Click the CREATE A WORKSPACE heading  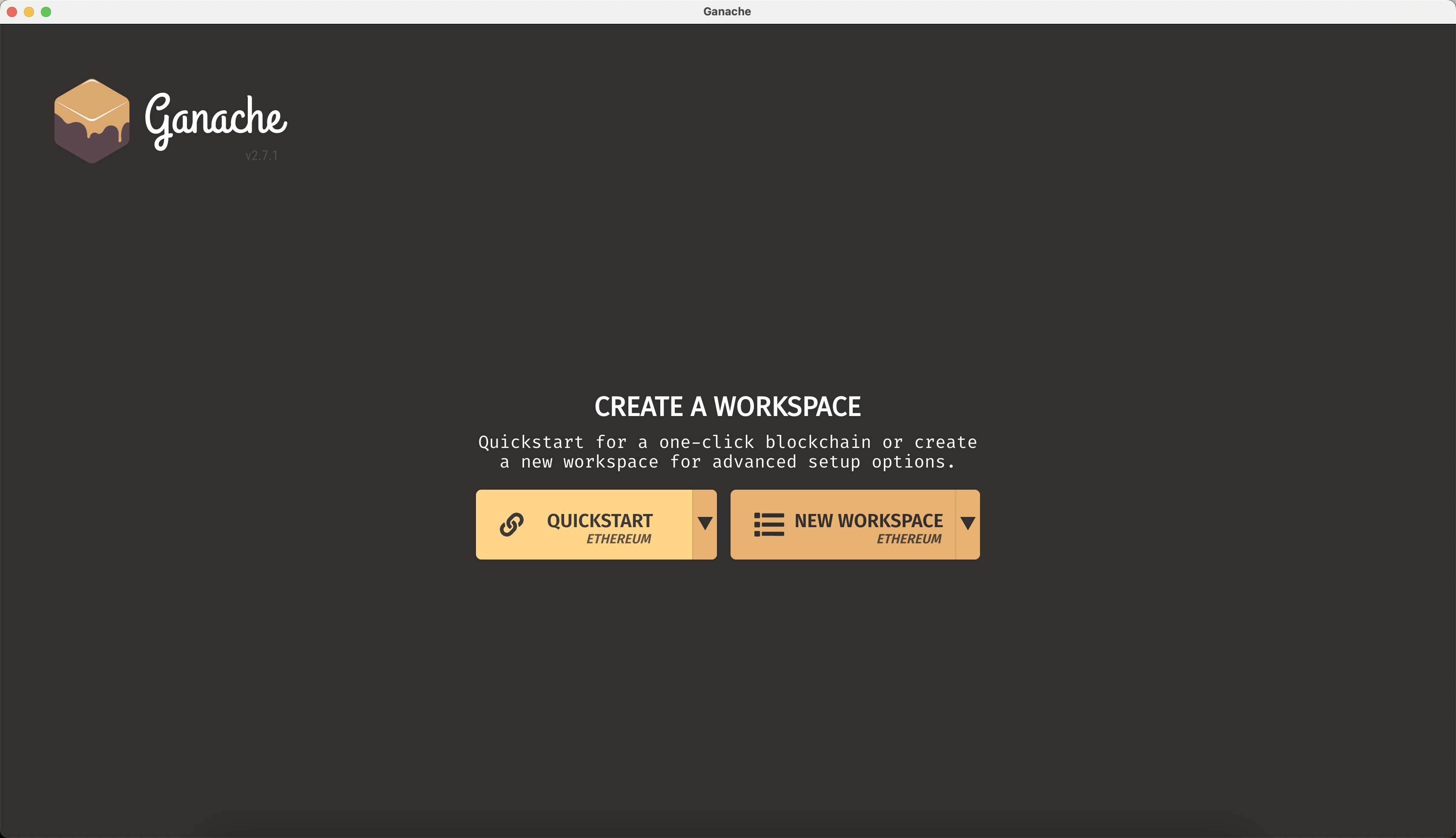click(x=728, y=406)
